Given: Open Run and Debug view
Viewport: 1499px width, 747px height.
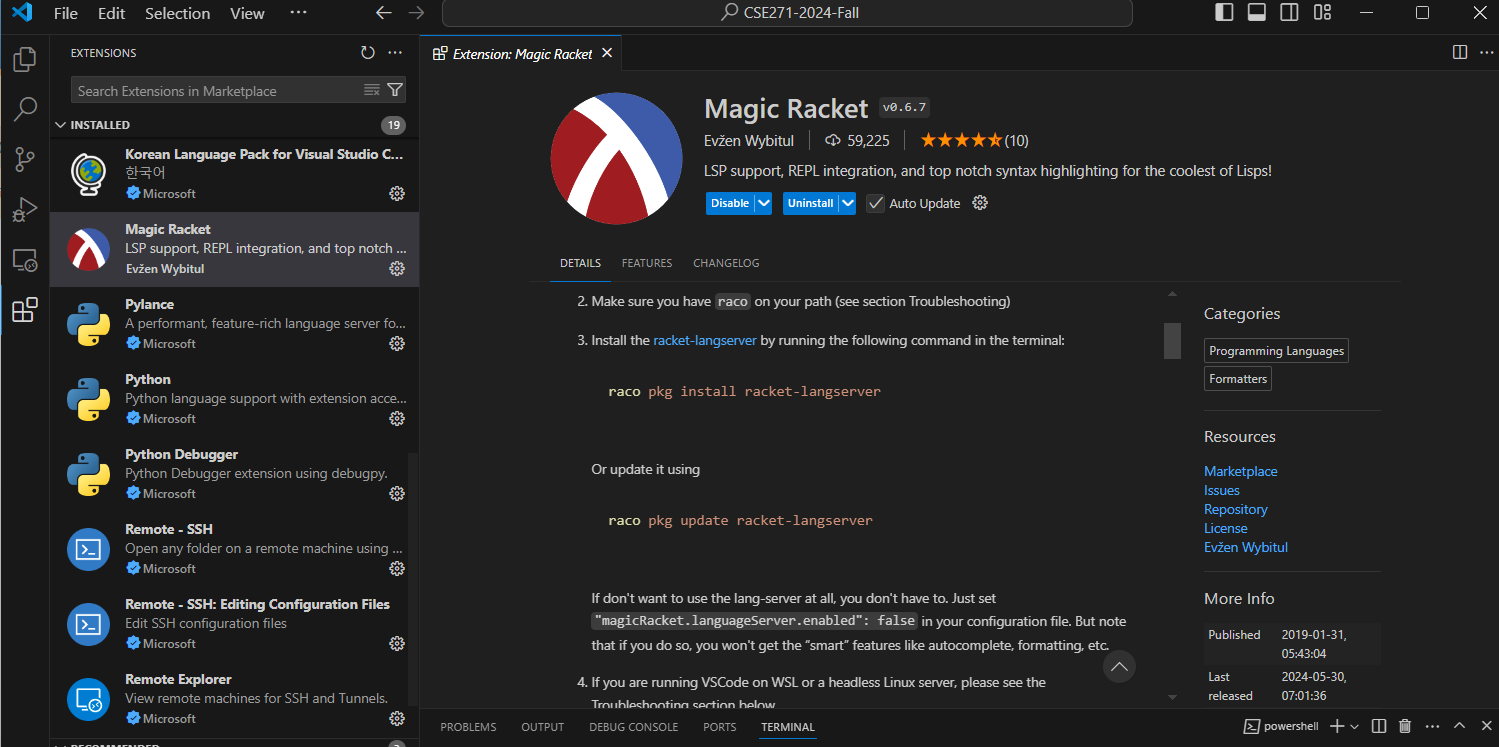Looking at the screenshot, I should (25, 210).
